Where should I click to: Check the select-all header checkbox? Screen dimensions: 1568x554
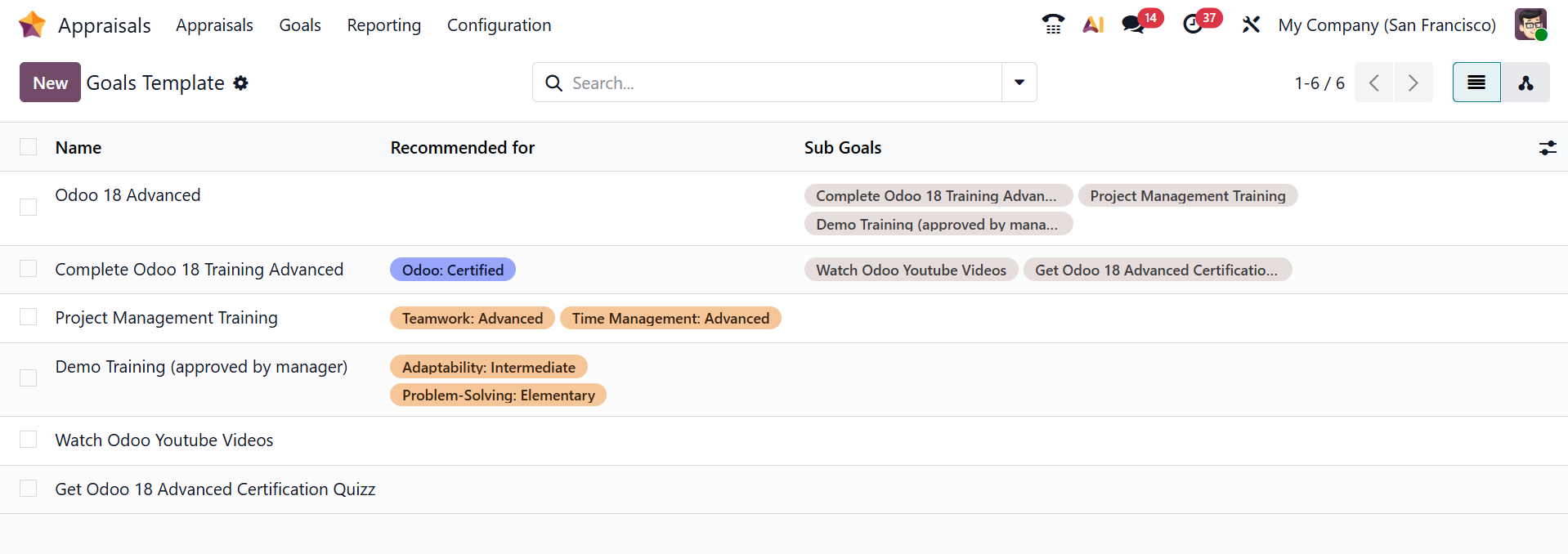[29, 147]
